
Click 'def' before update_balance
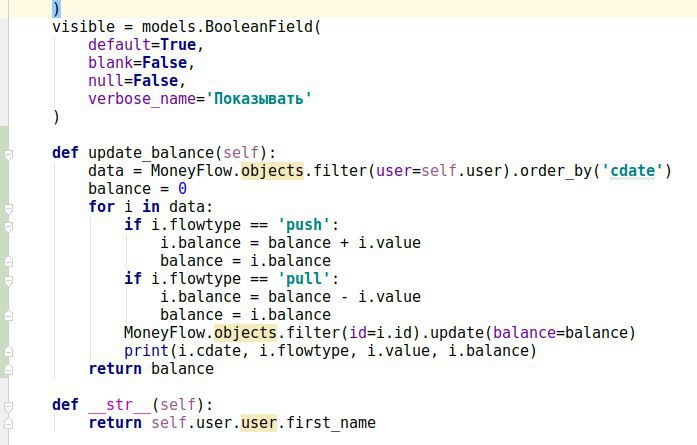pyautogui.click(x=65, y=152)
